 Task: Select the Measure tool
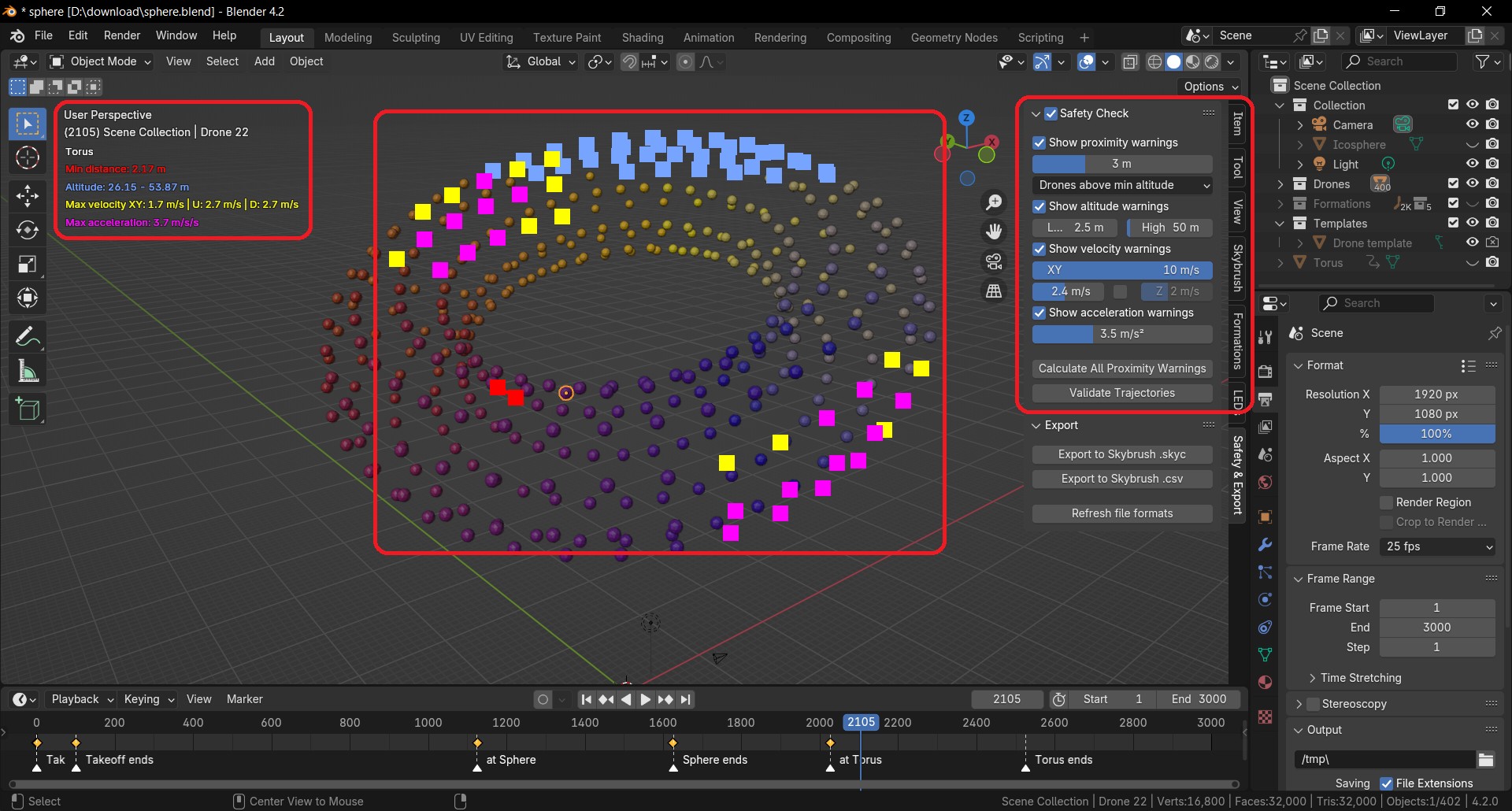click(x=28, y=371)
